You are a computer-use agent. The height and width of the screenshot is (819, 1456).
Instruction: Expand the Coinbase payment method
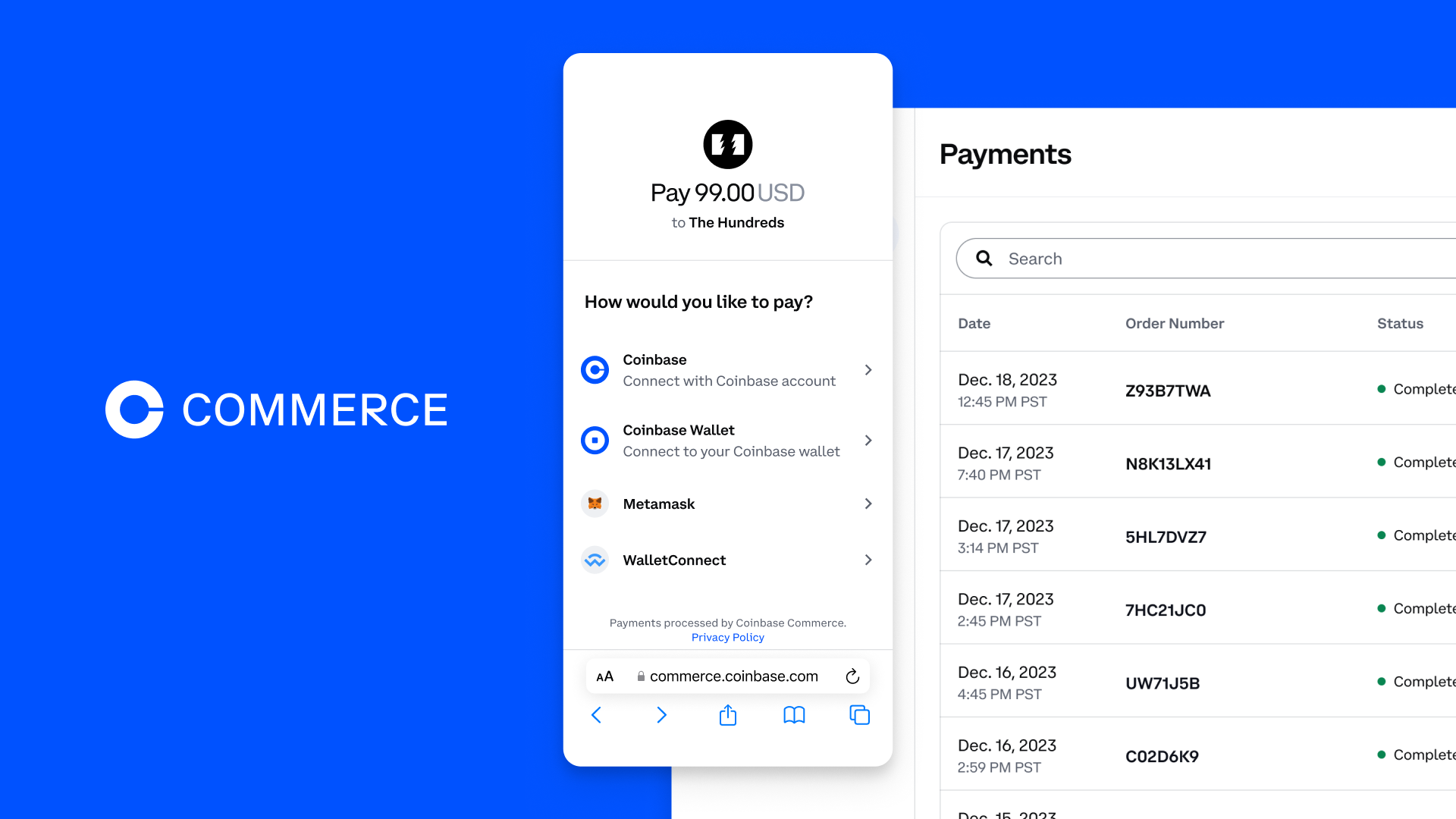pos(728,369)
